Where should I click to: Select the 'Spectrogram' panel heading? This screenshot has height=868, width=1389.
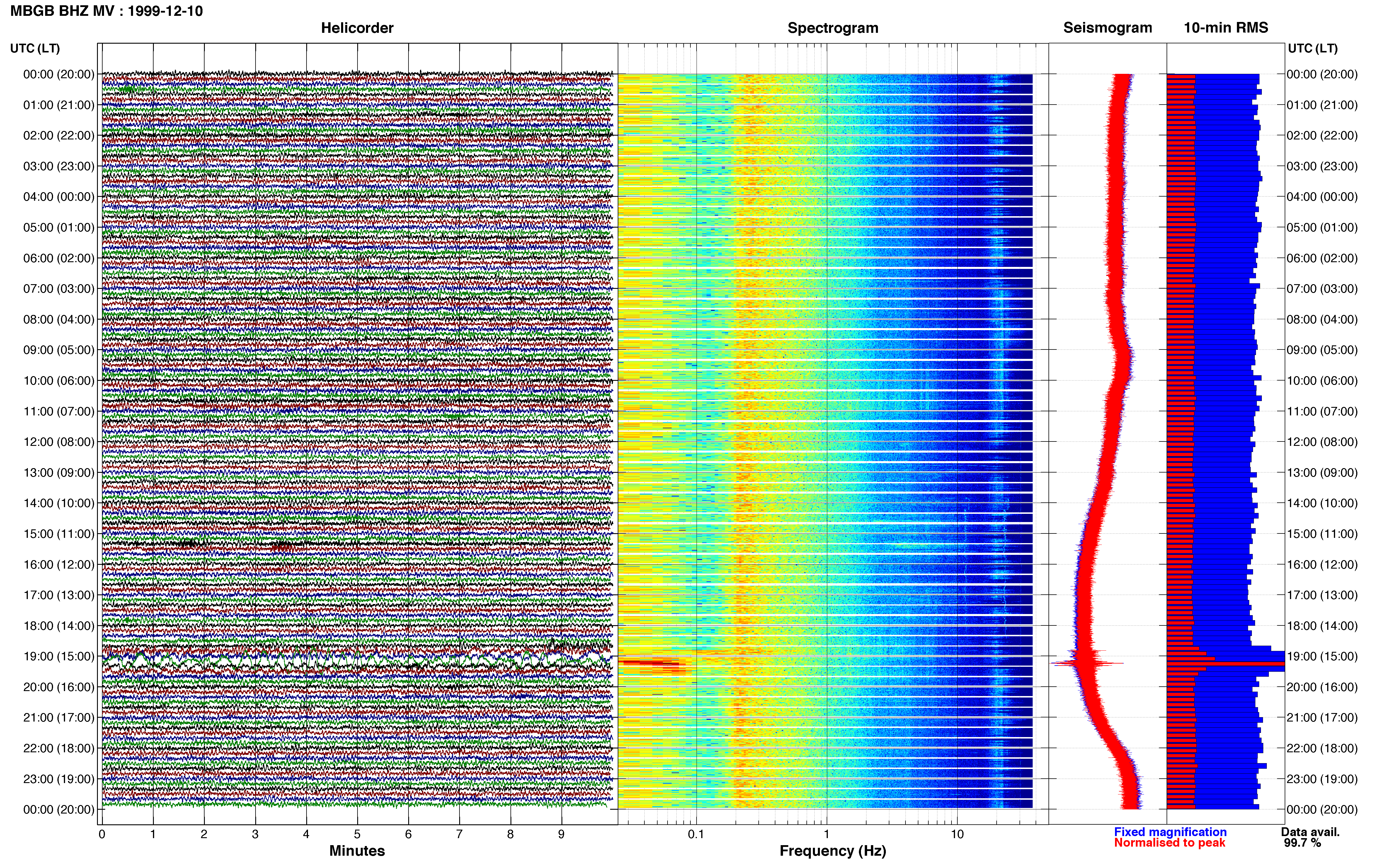(x=833, y=28)
